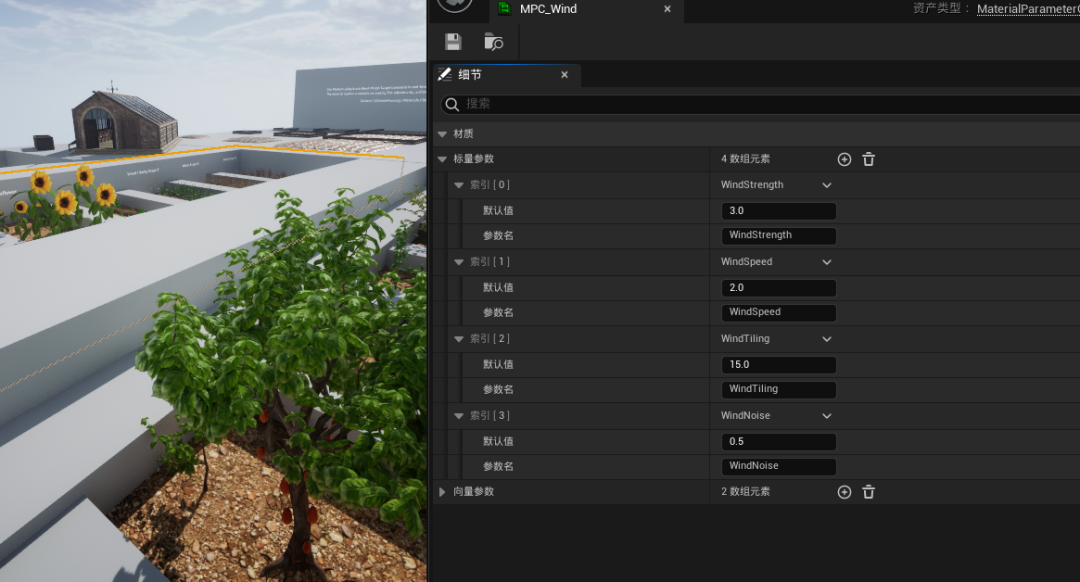Empty the vector parameters array
The image size is (1080, 582).
869,492
